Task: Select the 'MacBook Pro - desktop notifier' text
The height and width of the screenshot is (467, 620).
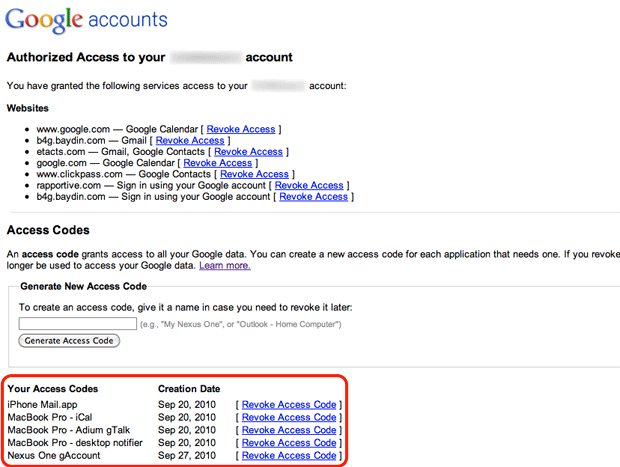Action: [75, 443]
